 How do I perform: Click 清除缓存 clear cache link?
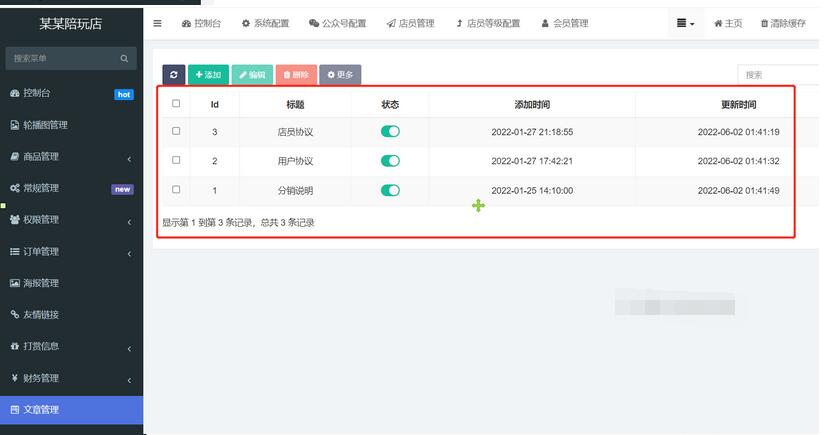pyautogui.click(x=783, y=23)
